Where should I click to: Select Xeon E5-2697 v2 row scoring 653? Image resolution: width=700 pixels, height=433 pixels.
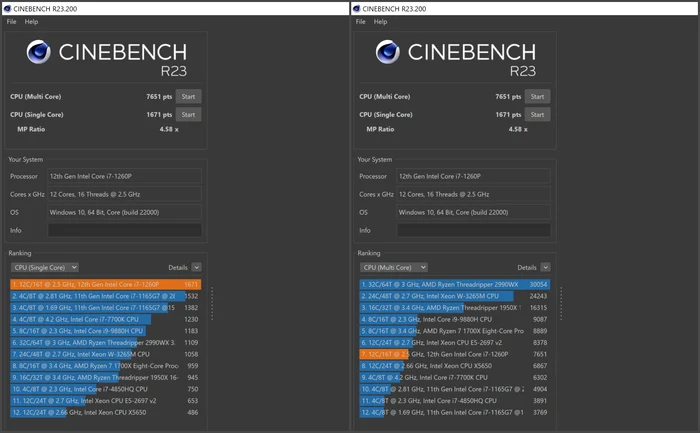tap(105, 400)
